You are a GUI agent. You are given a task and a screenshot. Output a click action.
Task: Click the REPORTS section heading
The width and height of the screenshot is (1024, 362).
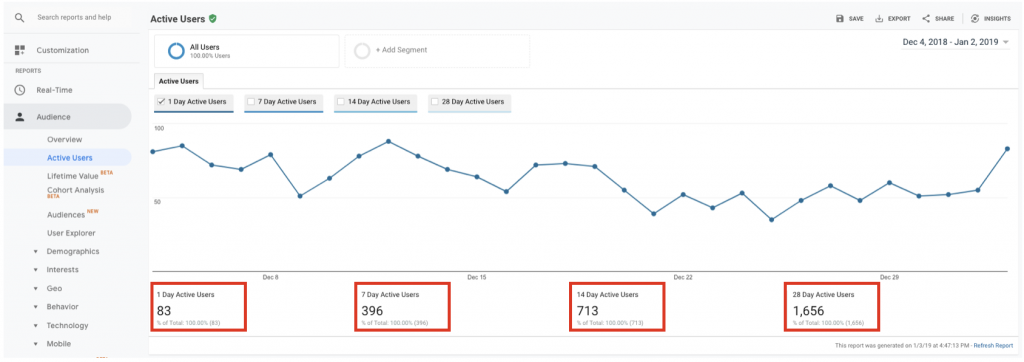click(x=28, y=71)
